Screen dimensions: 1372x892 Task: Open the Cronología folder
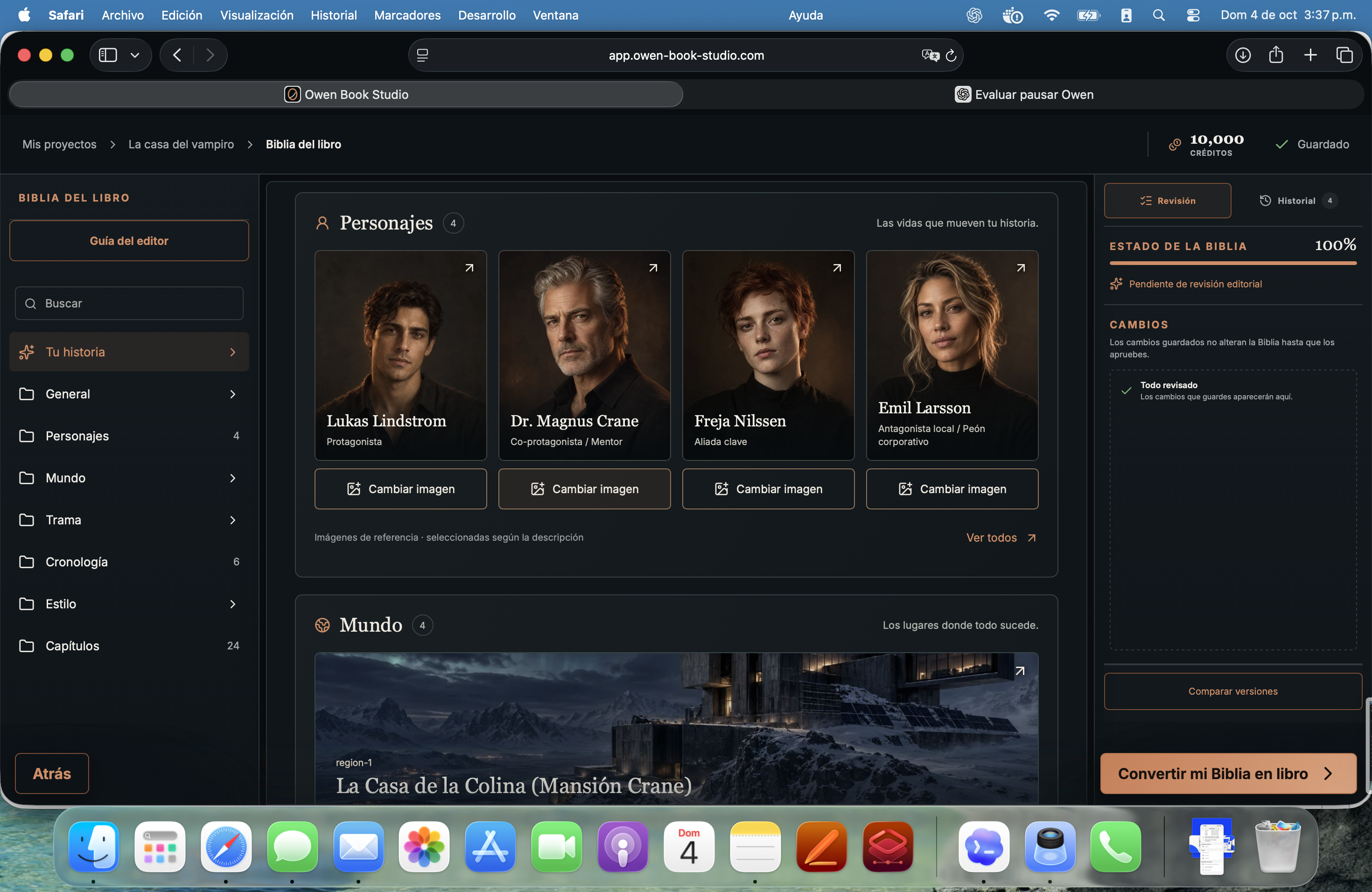129,562
